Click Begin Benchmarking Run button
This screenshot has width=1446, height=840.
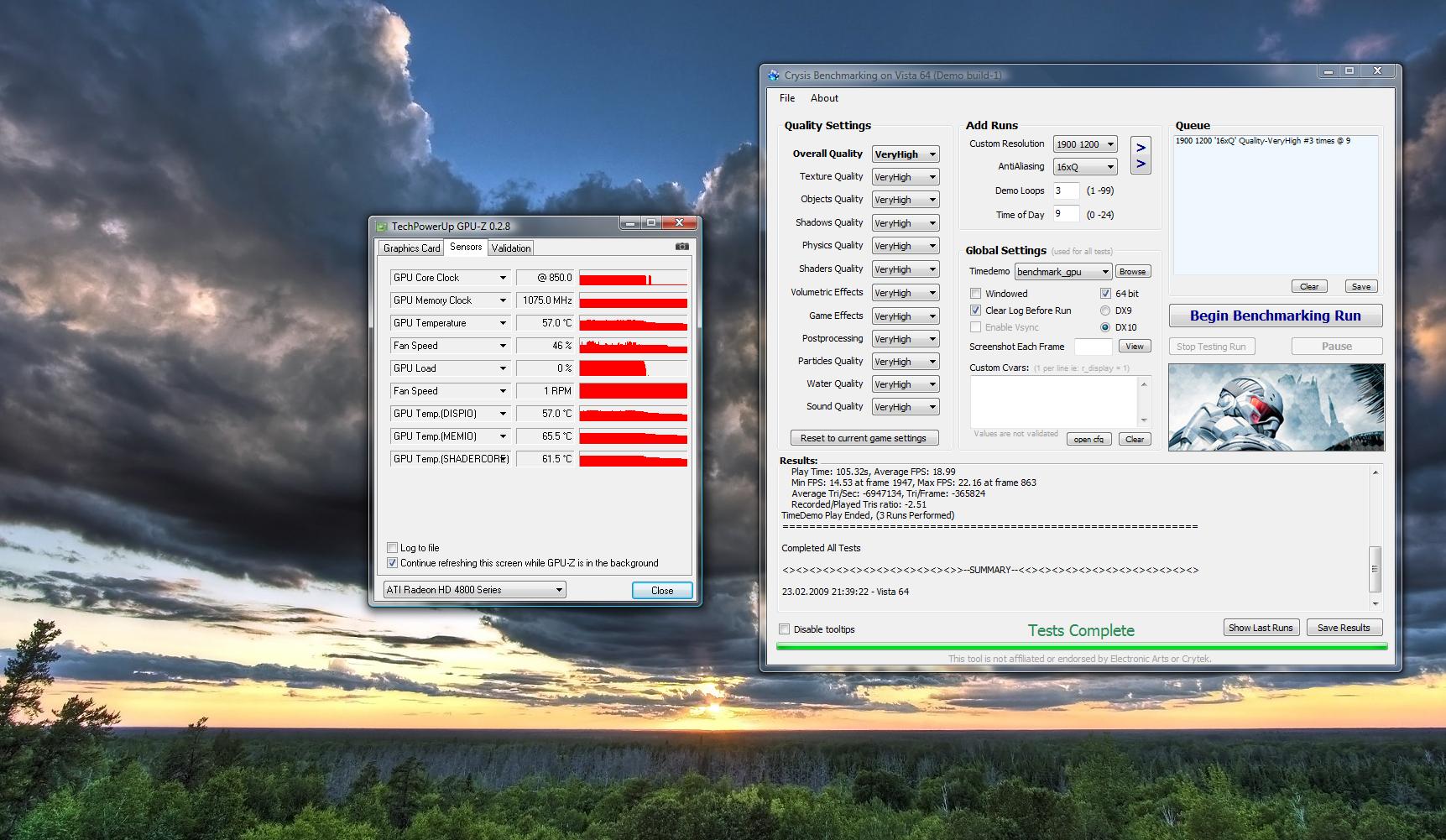1276,316
